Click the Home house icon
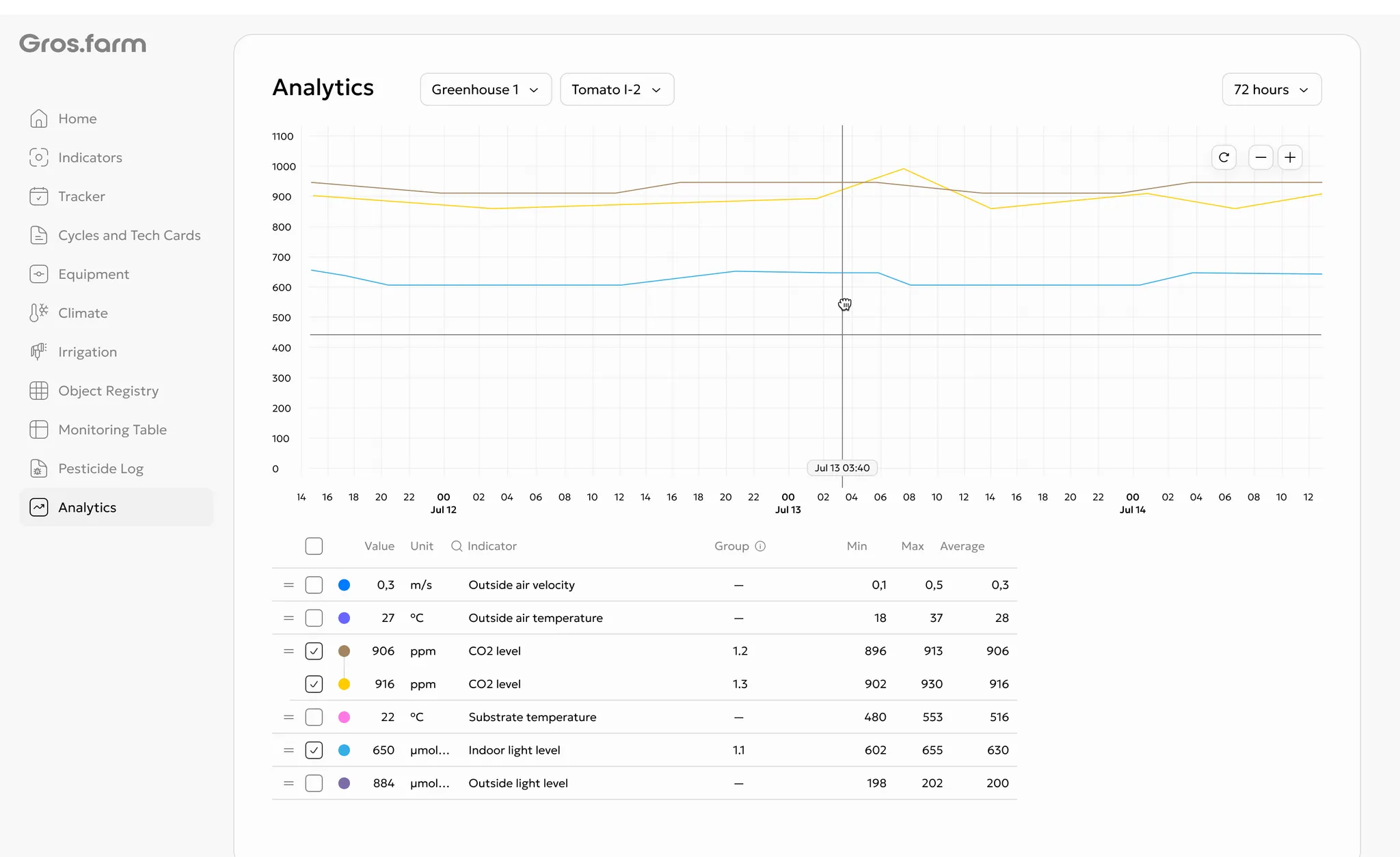Viewport: 1400px width, 857px height. tap(39, 119)
